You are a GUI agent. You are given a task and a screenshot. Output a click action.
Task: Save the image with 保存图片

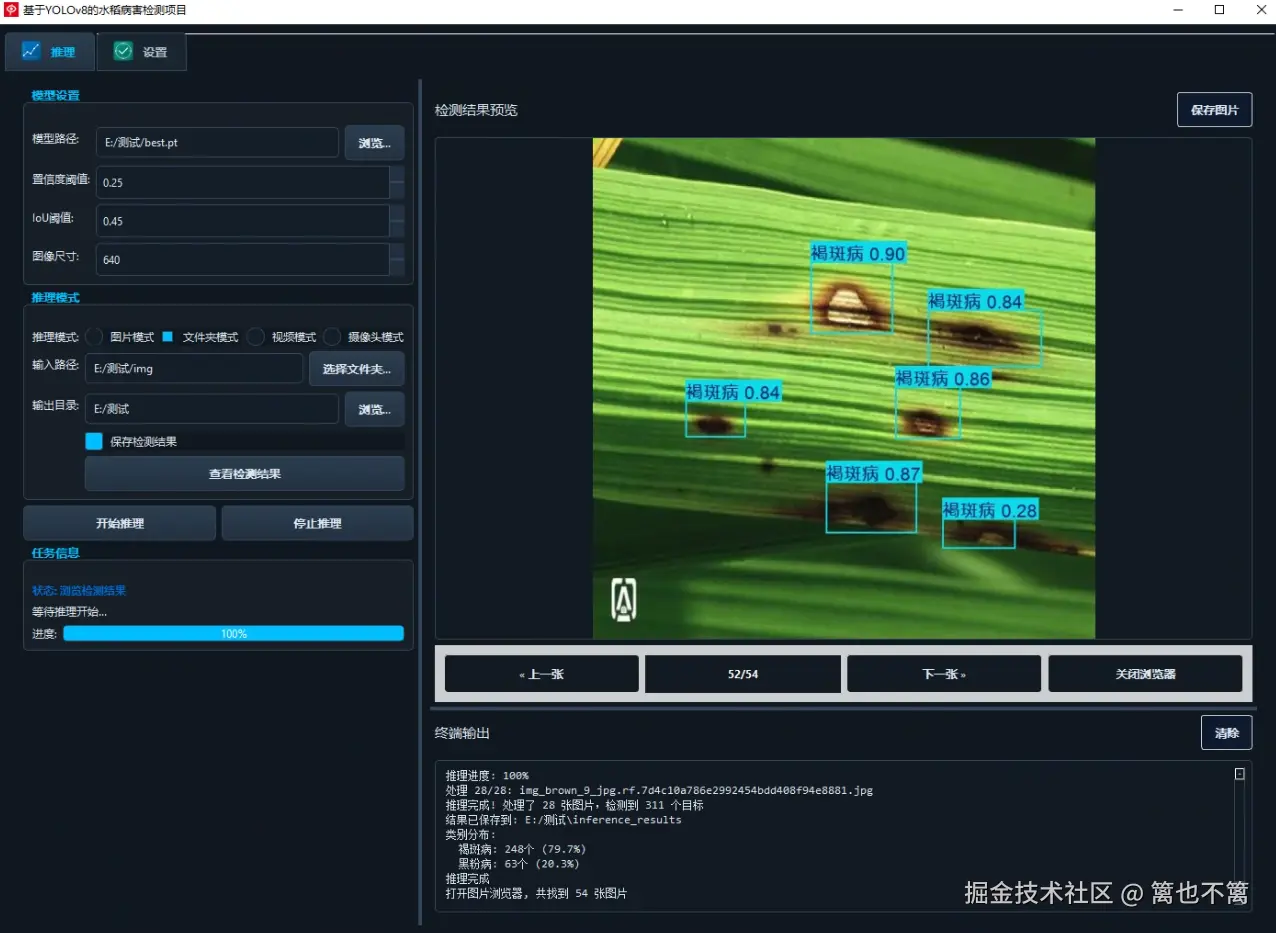pos(1214,110)
